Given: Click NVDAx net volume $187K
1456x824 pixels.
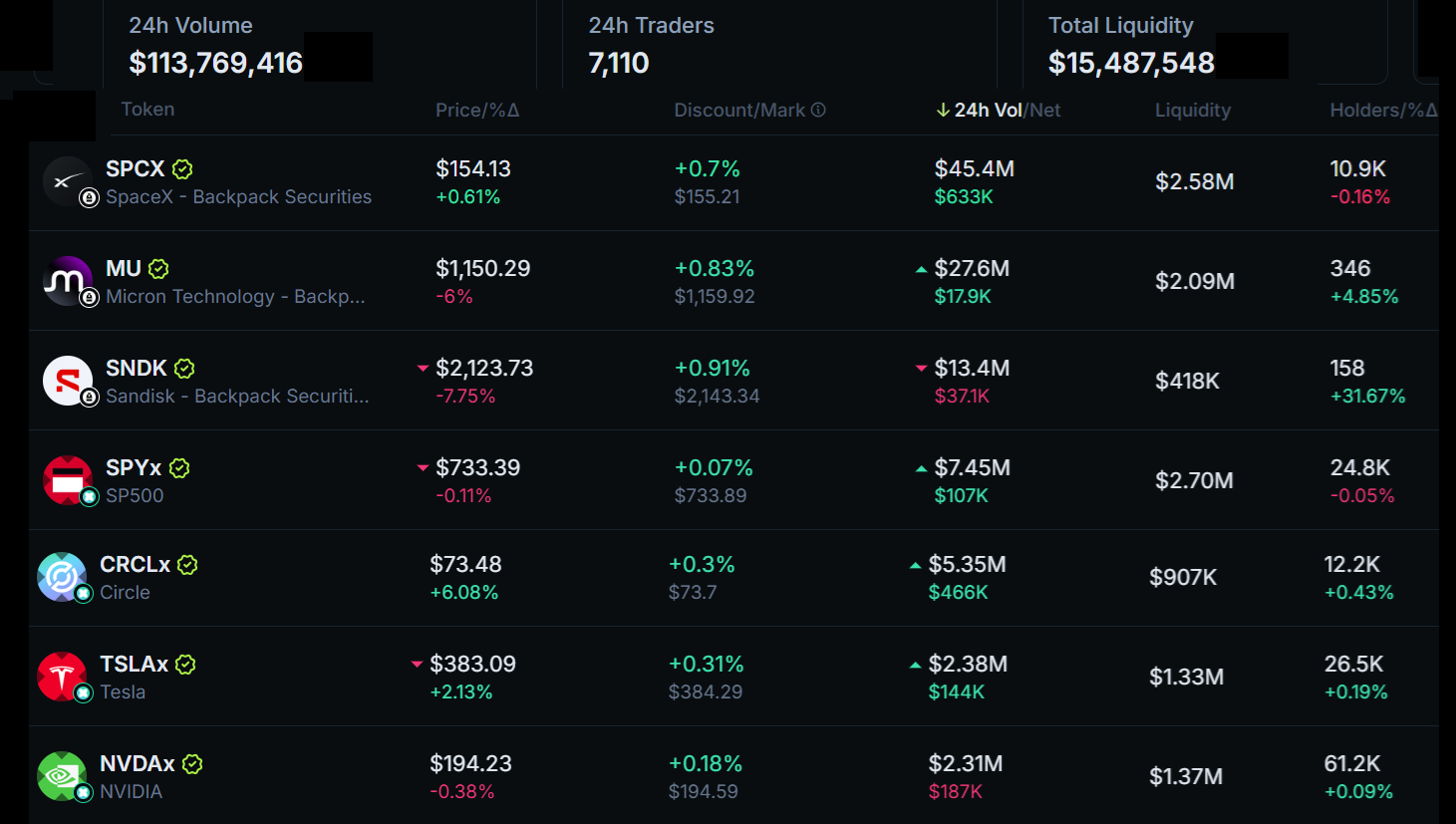Looking at the screenshot, I should (956, 791).
